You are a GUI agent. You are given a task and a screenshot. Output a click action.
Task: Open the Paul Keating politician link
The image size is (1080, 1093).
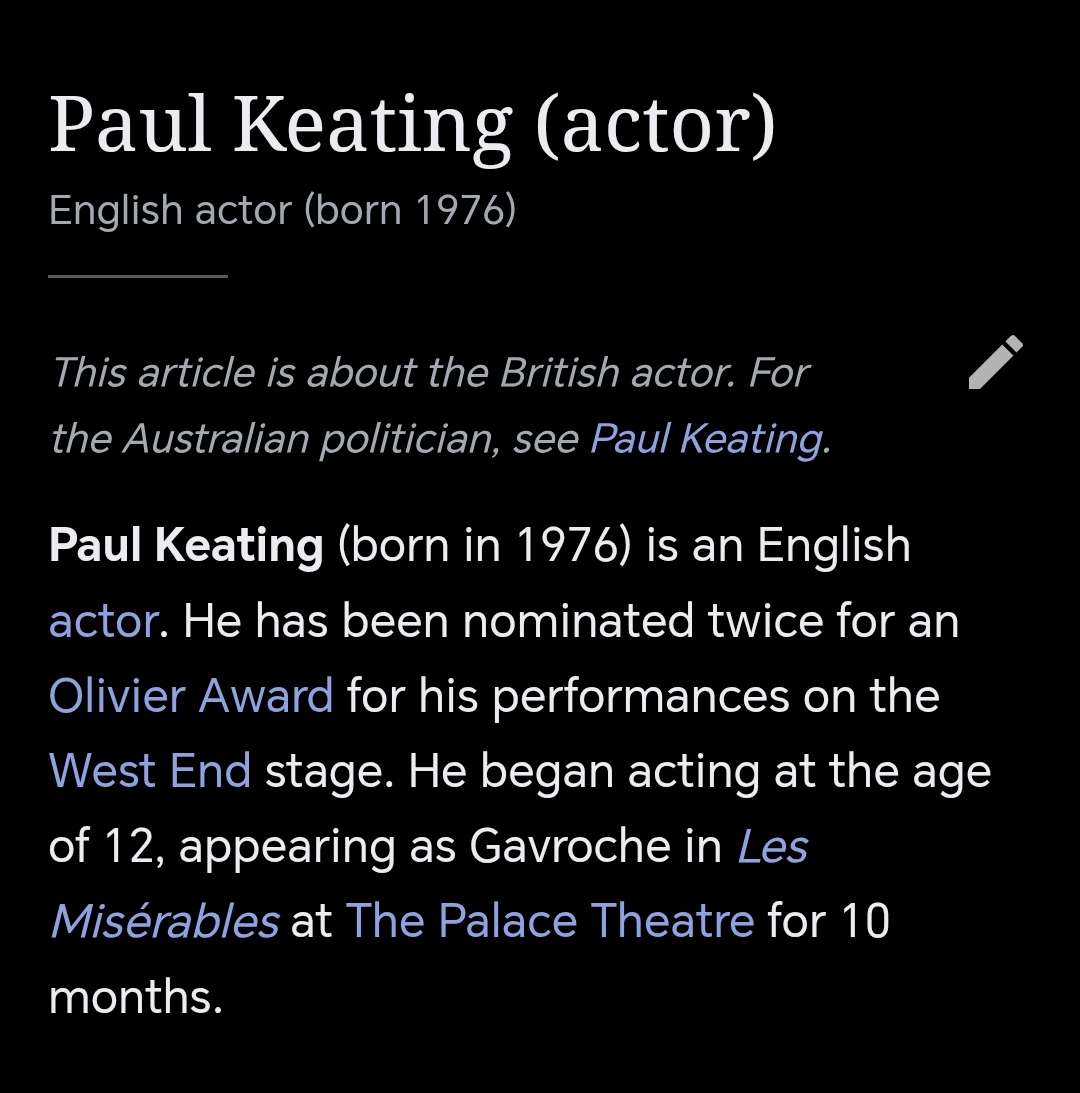(x=707, y=440)
